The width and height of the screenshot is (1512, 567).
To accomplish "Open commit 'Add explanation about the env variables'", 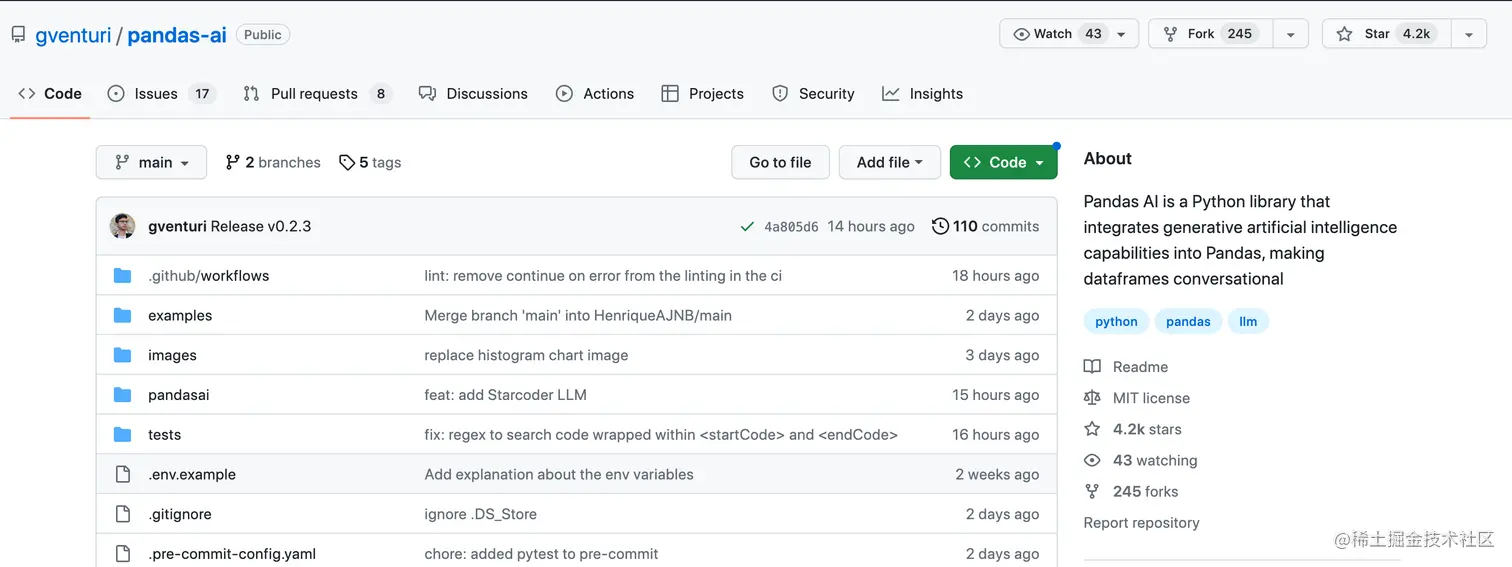I will (x=559, y=475).
